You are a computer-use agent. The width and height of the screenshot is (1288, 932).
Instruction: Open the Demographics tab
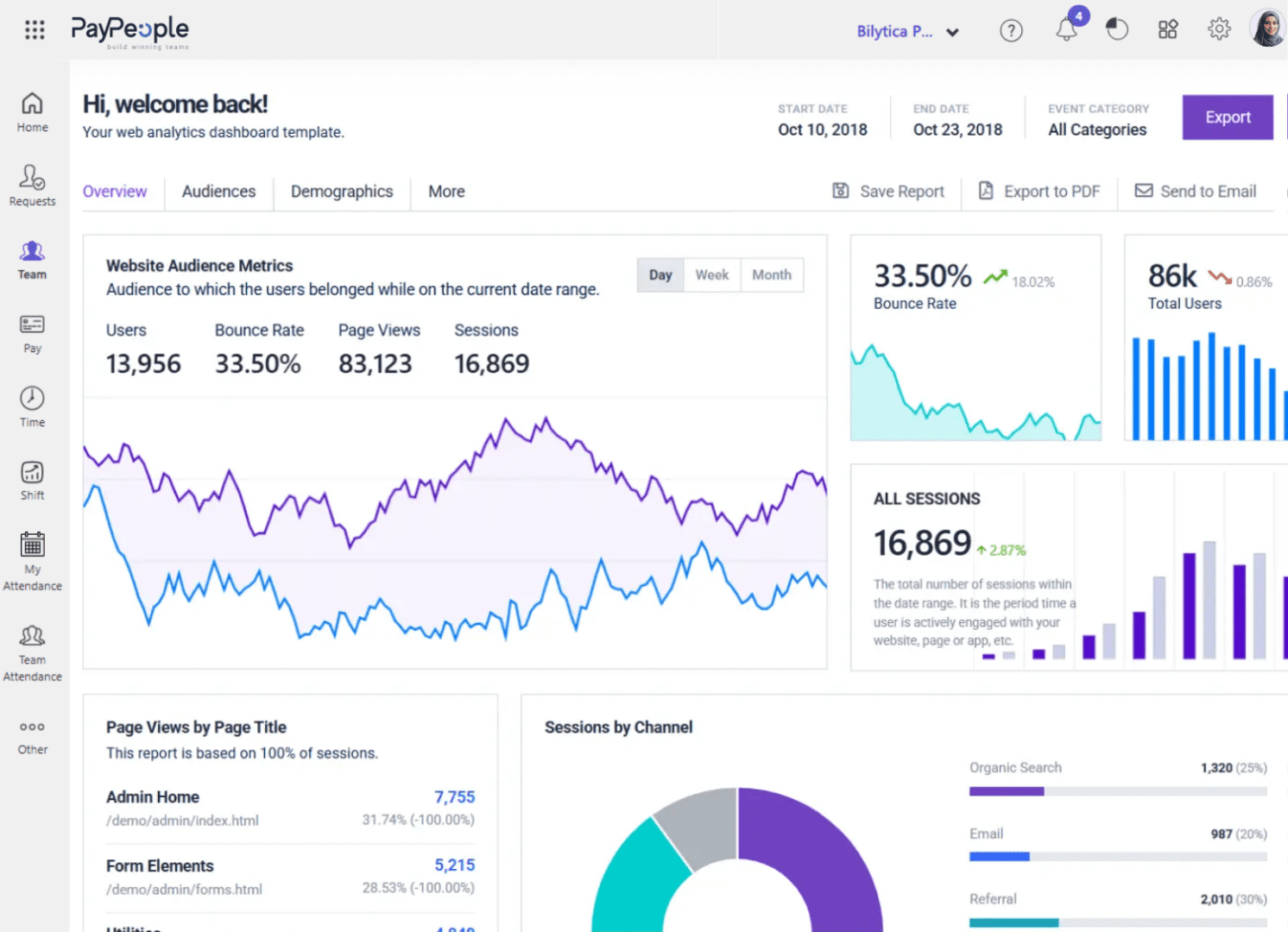[x=342, y=192]
